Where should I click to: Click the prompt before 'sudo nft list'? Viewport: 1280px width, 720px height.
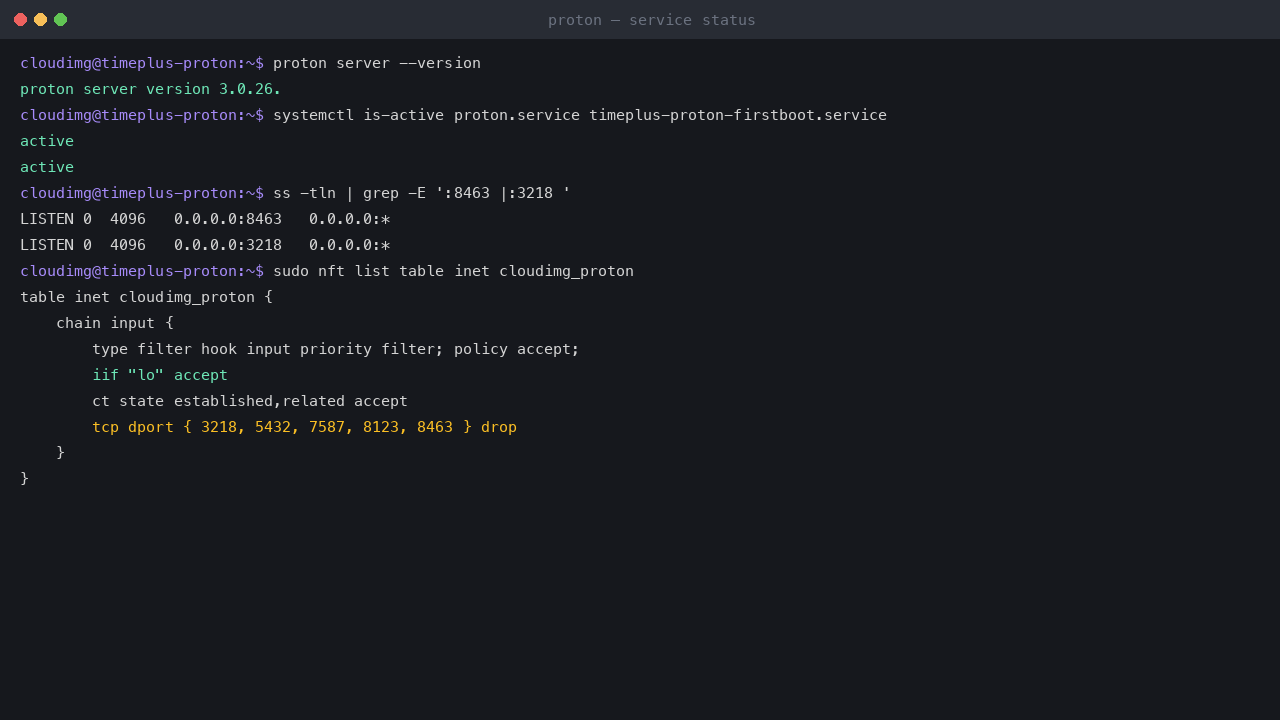point(142,271)
